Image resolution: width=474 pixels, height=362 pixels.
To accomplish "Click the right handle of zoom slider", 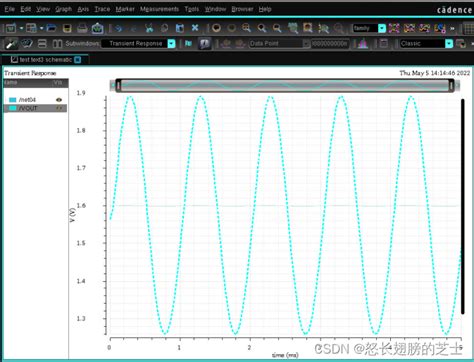I will [451, 86].
